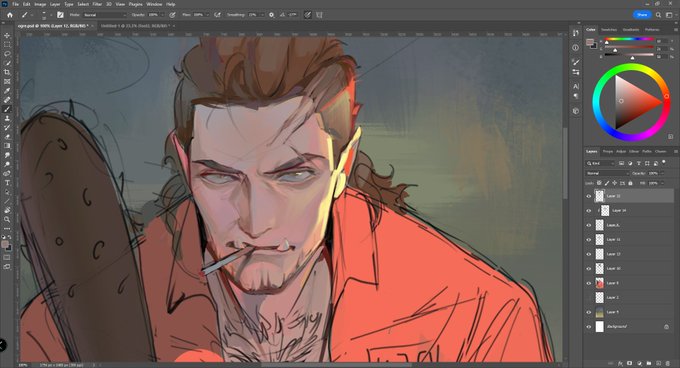Click the blue Share button

click(x=642, y=15)
